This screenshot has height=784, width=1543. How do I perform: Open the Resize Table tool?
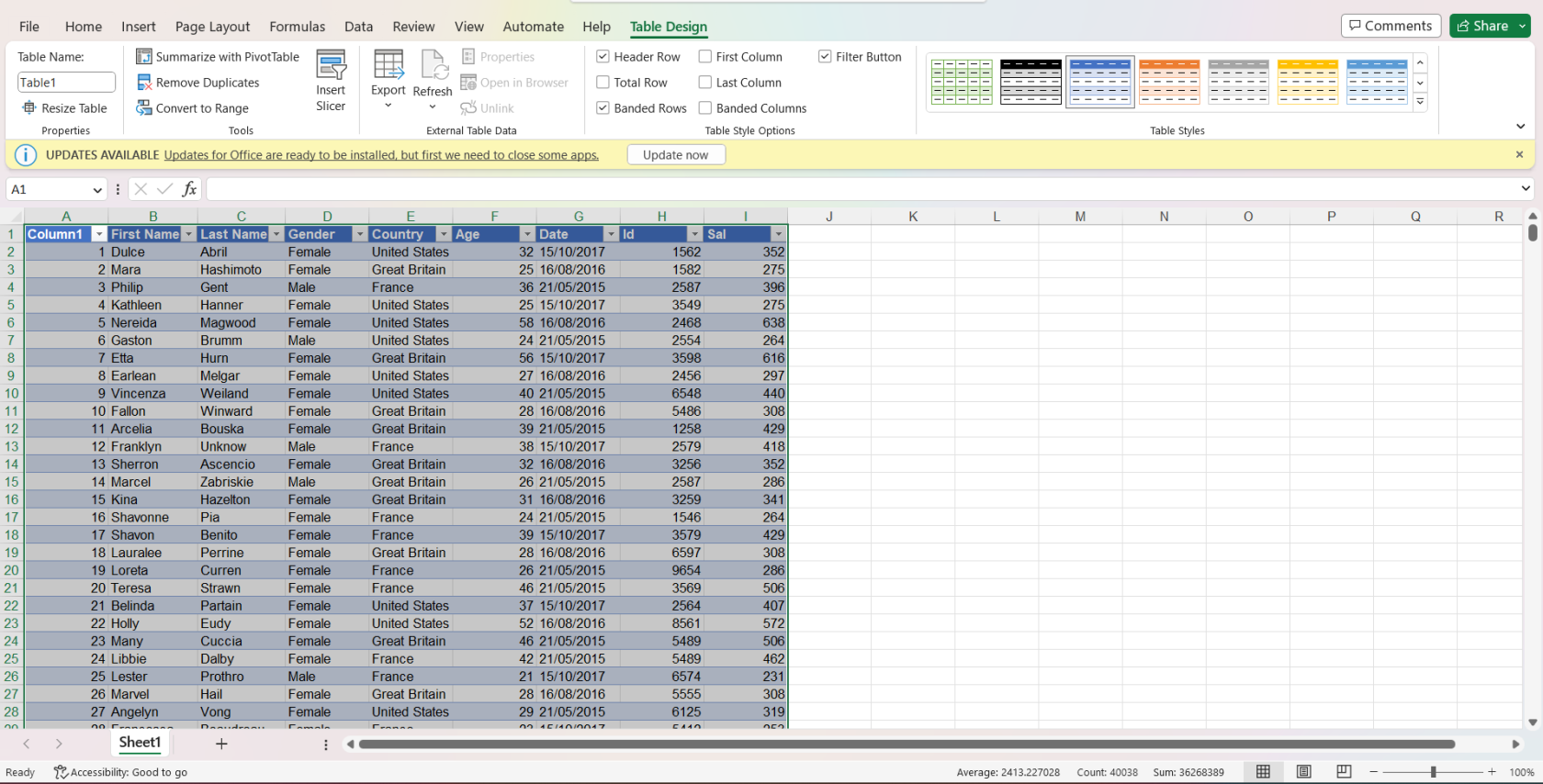64,108
